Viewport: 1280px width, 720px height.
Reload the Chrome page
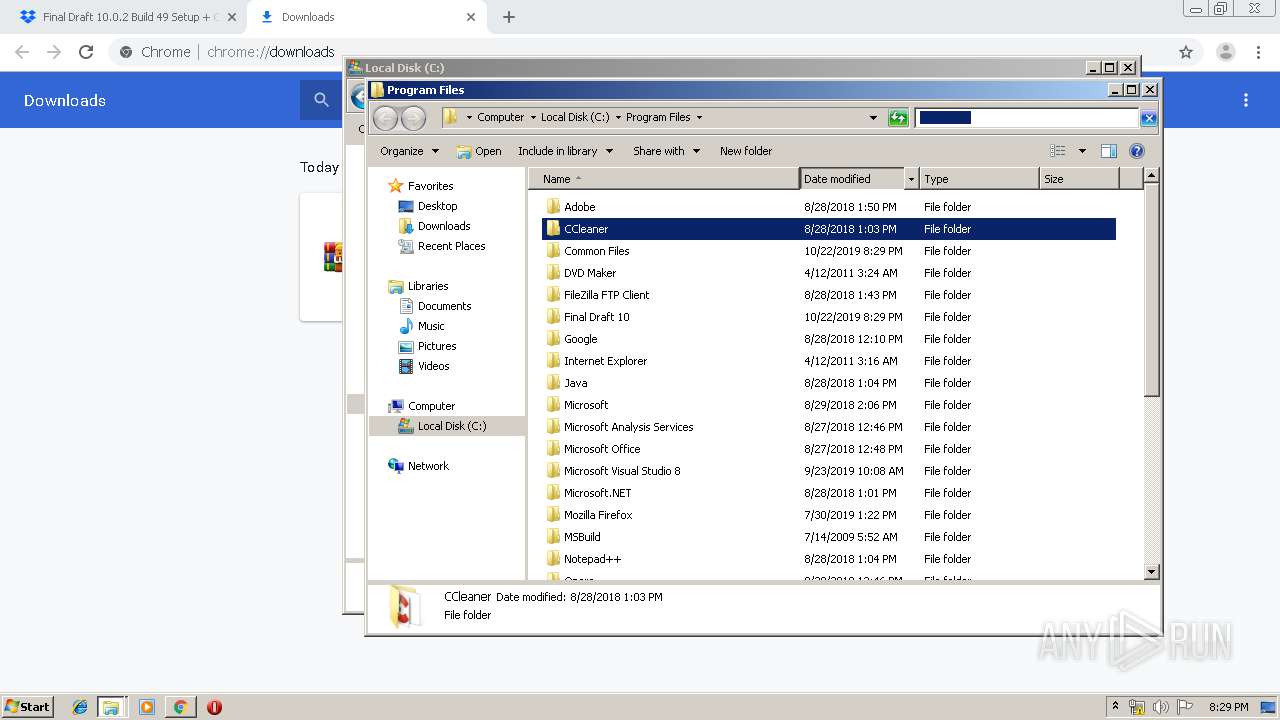pyautogui.click(x=86, y=52)
